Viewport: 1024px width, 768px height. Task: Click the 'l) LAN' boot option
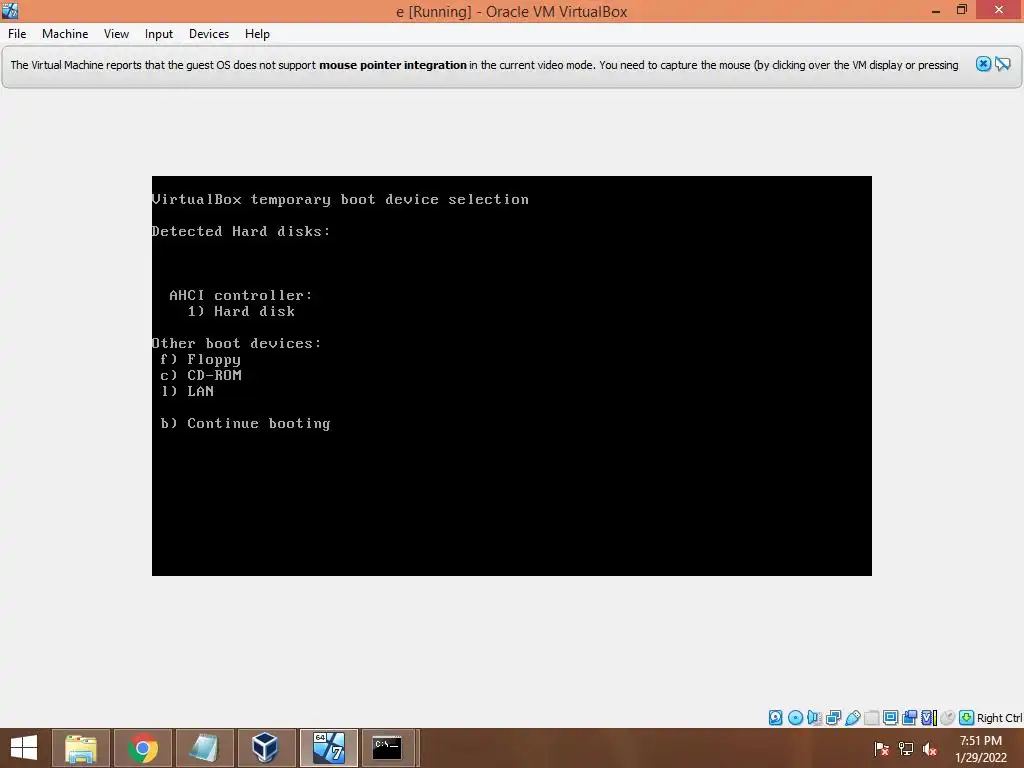click(187, 391)
